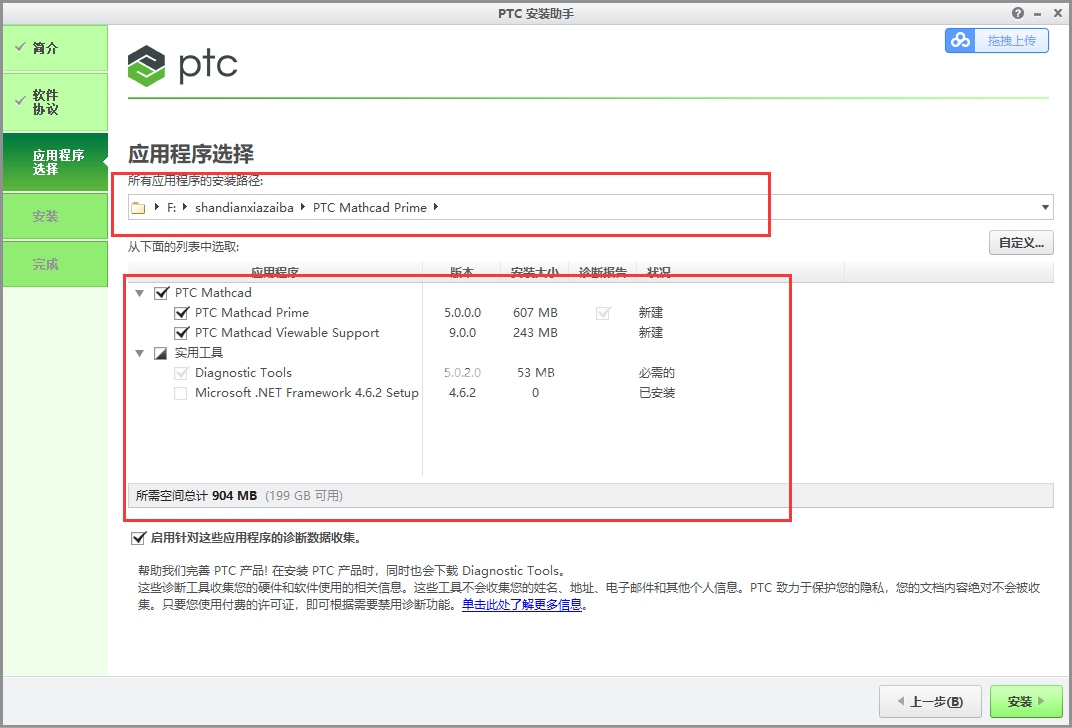Image resolution: width=1072 pixels, height=728 pixels.
Task: Uncheck PTC Mathcad Viewable Support checkbox
Action: point(182,333)
